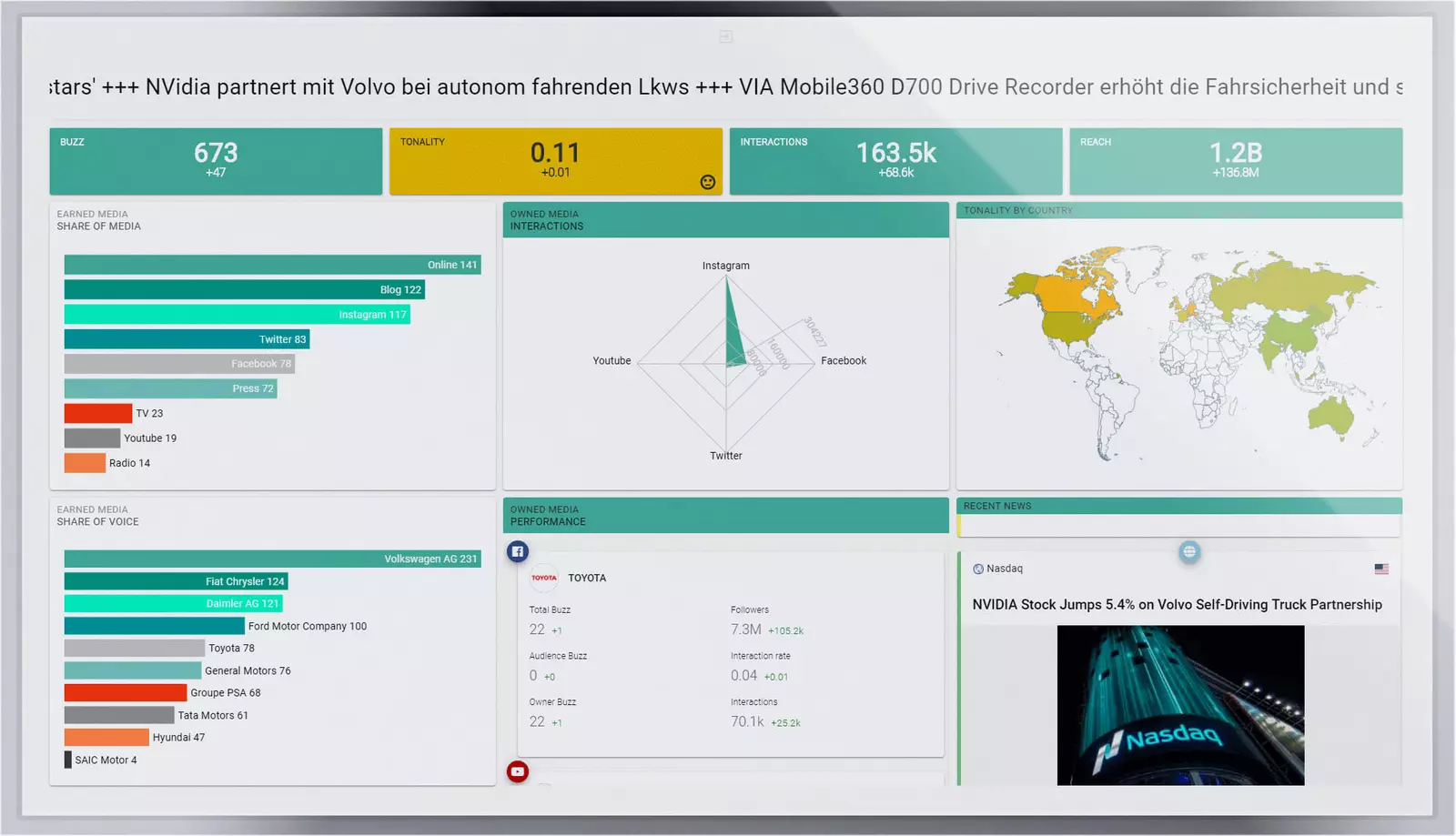Open the Tonality 0.11 metric card
The image size is (1456, 836).
point(556,161)
